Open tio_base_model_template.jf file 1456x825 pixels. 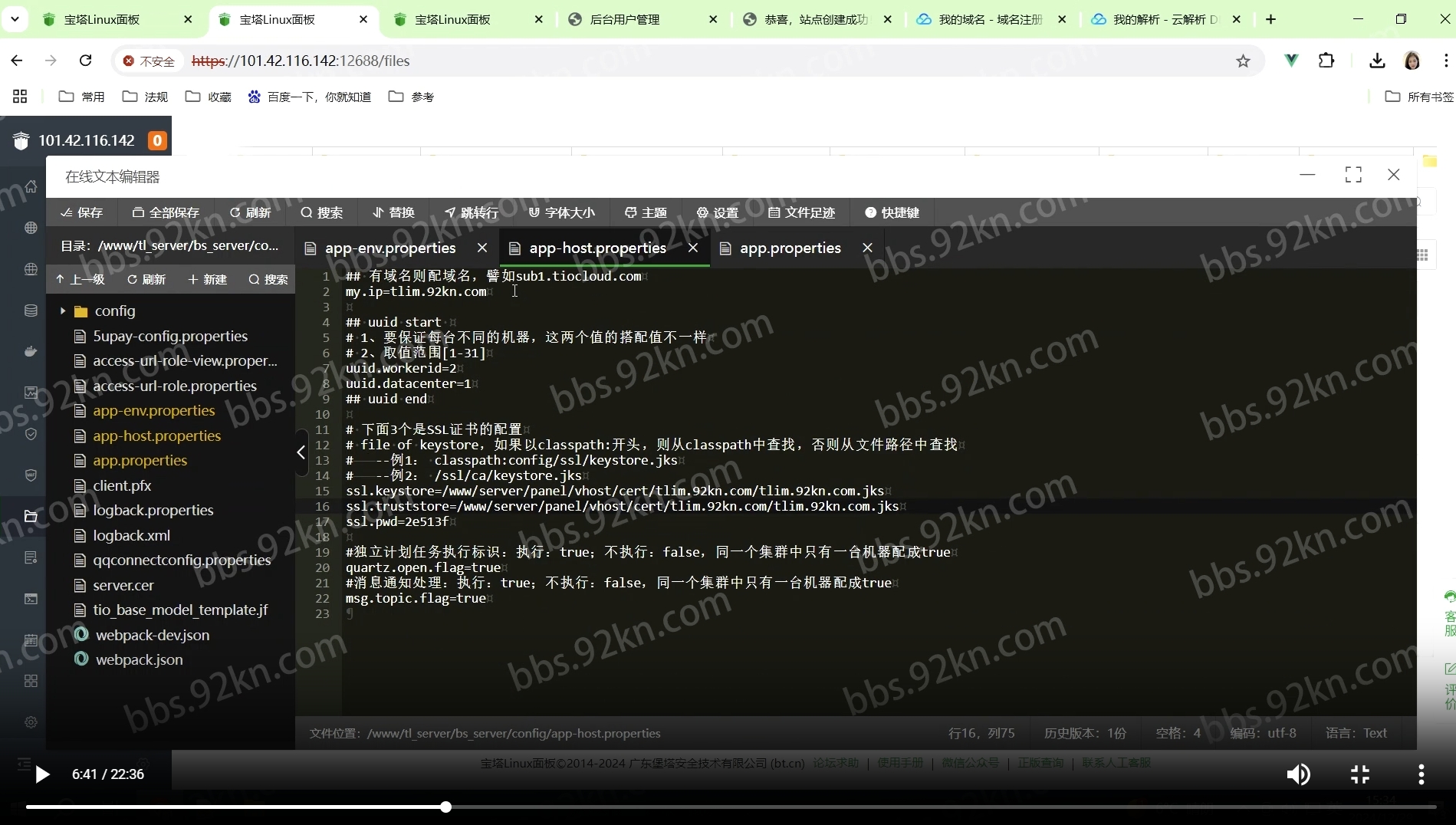coord(180,610)
